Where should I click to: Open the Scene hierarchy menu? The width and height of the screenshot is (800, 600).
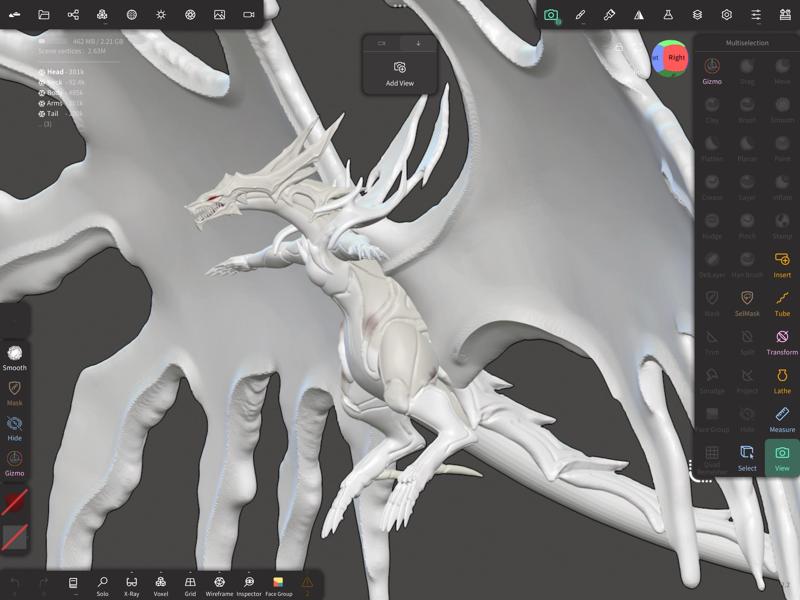(73, 15)
